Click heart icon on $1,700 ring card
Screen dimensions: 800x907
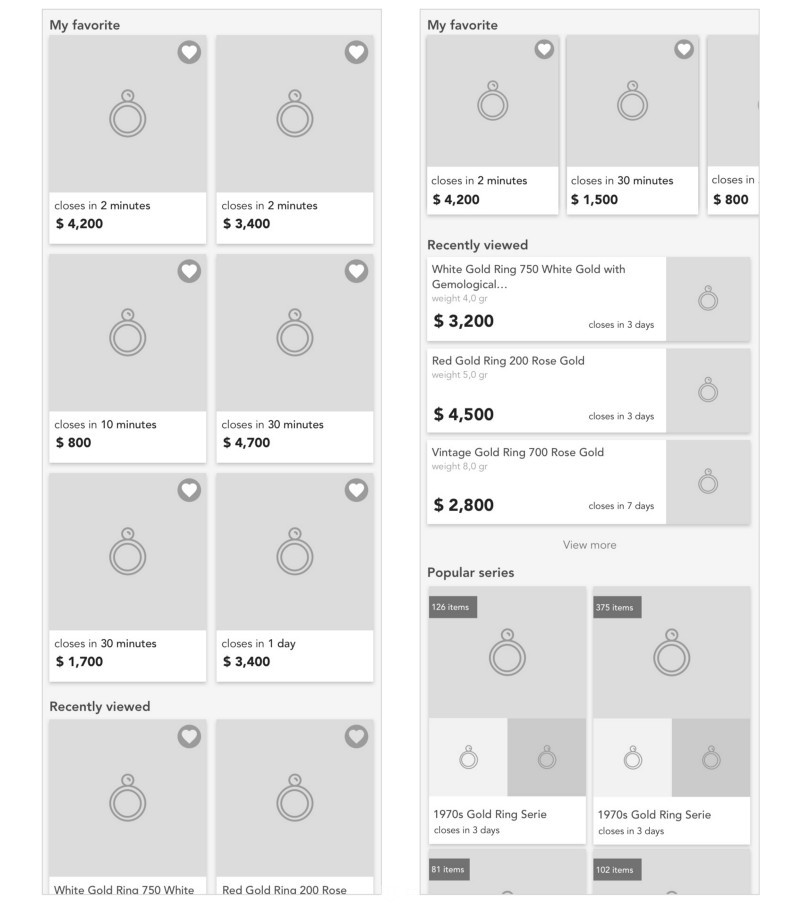189,491
